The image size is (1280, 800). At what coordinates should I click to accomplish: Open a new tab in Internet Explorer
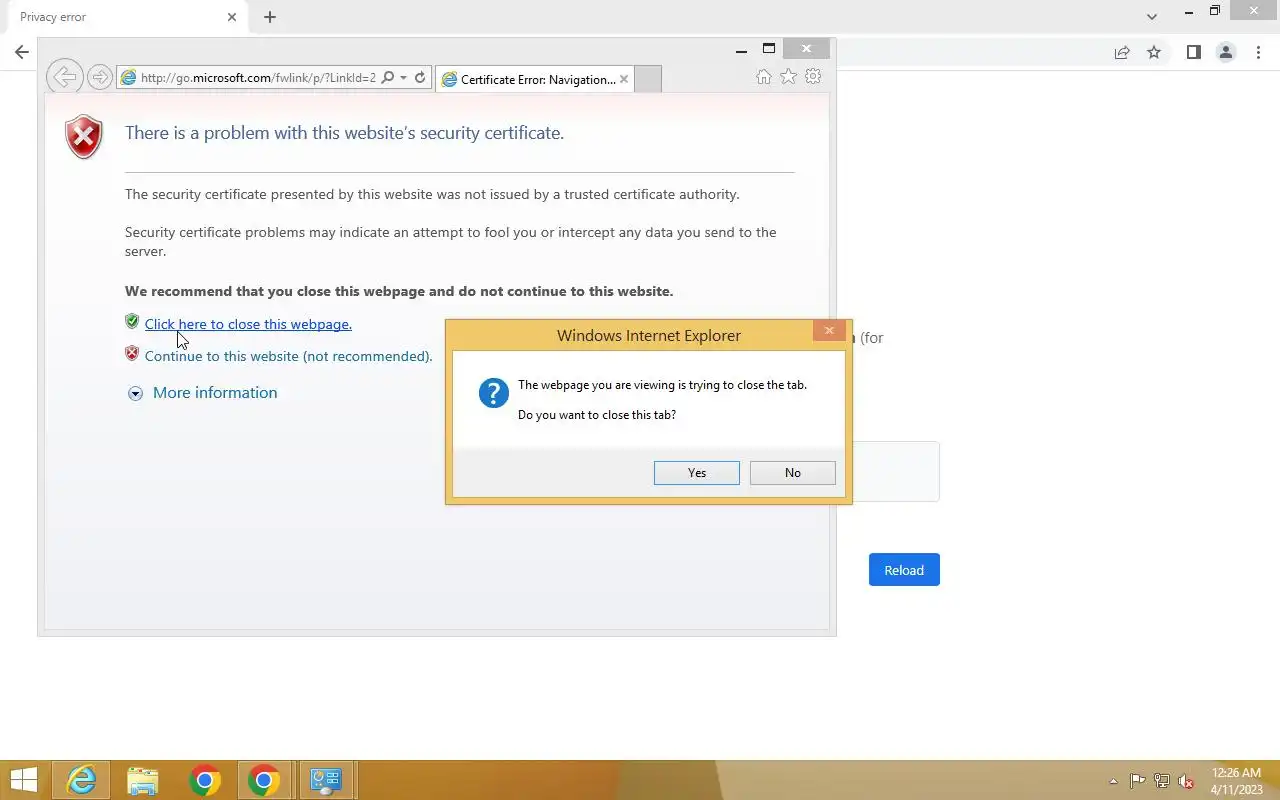coord(648,79)
